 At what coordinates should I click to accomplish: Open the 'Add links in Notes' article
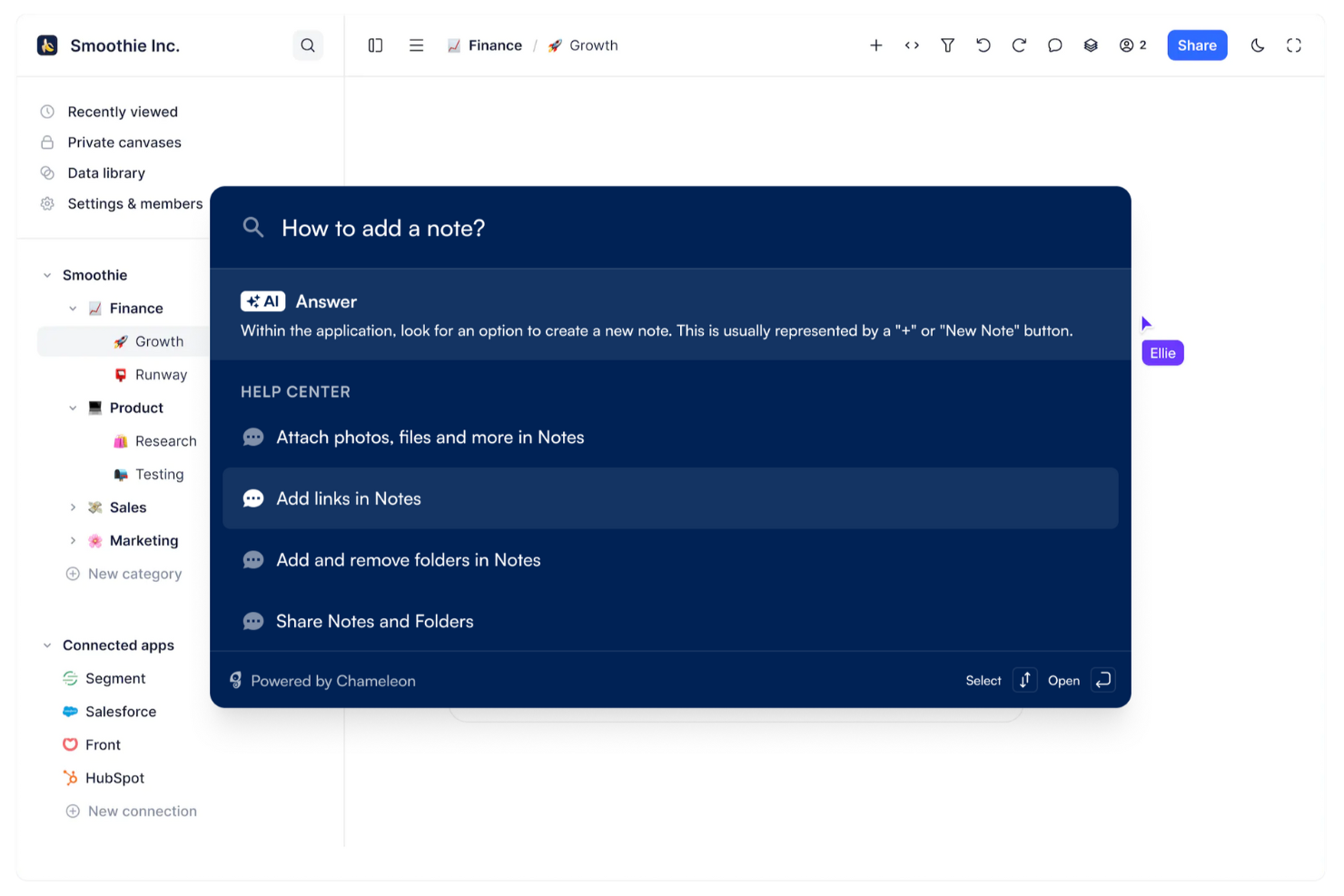tap(349, 498)
